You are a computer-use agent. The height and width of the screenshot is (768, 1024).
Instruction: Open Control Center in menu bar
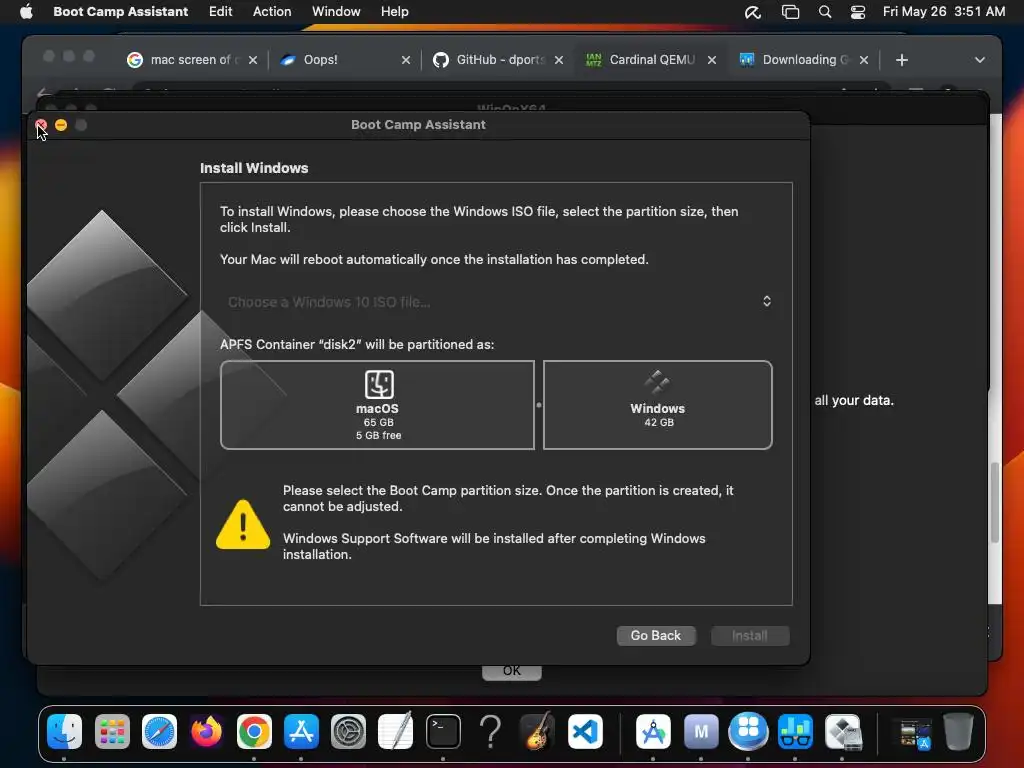[858, 12]
